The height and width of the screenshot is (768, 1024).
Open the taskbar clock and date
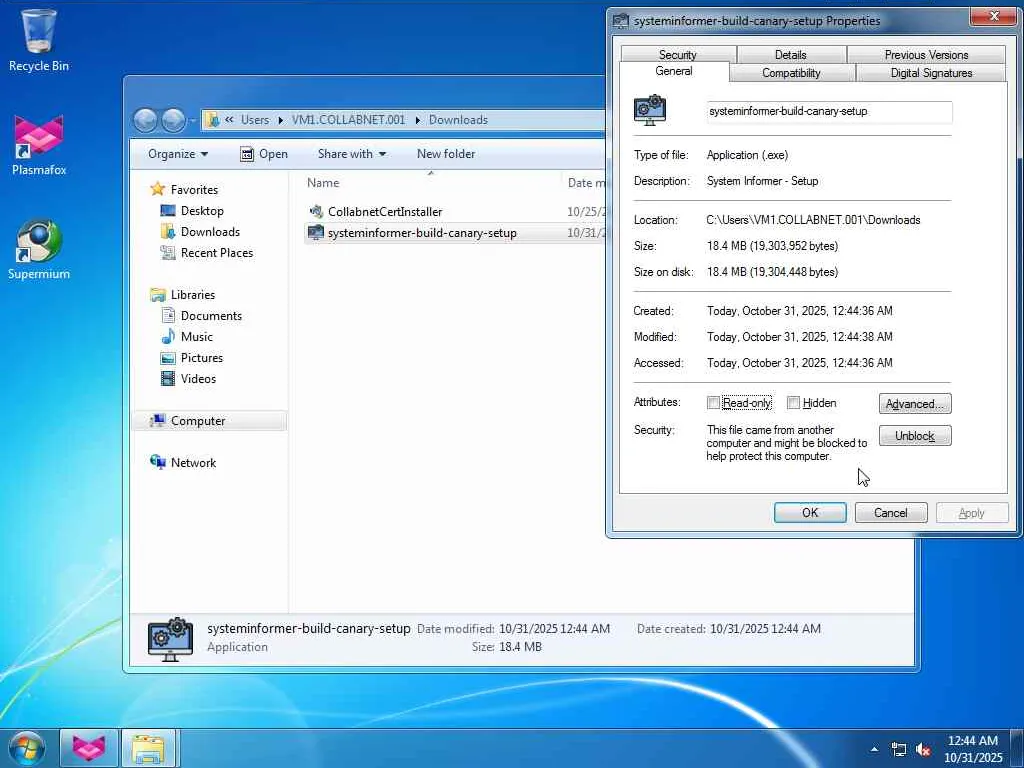[x=972, y=749]
